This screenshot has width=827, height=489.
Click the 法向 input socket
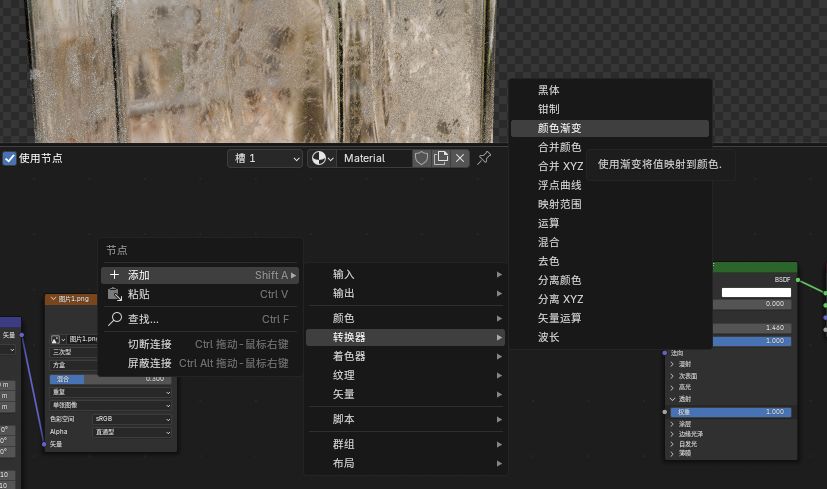click(665, 353)
